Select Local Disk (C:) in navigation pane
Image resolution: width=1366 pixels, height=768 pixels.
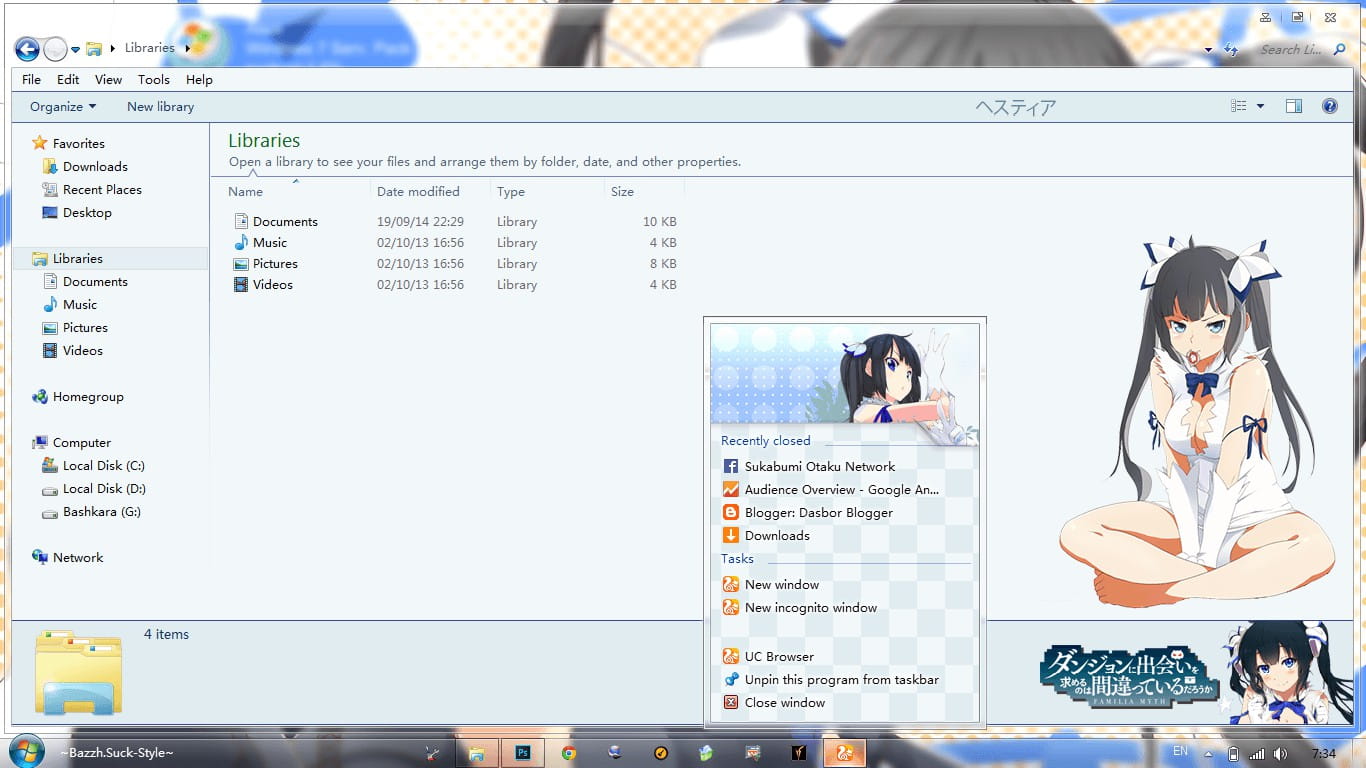(x=103, y=466)
